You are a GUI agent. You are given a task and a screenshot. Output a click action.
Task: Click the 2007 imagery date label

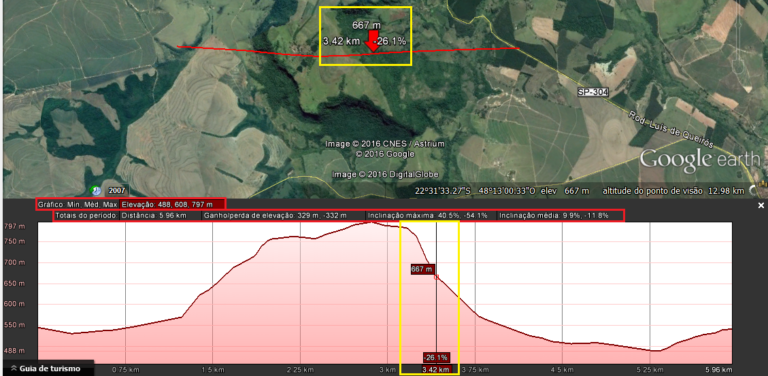click(116, 190)
